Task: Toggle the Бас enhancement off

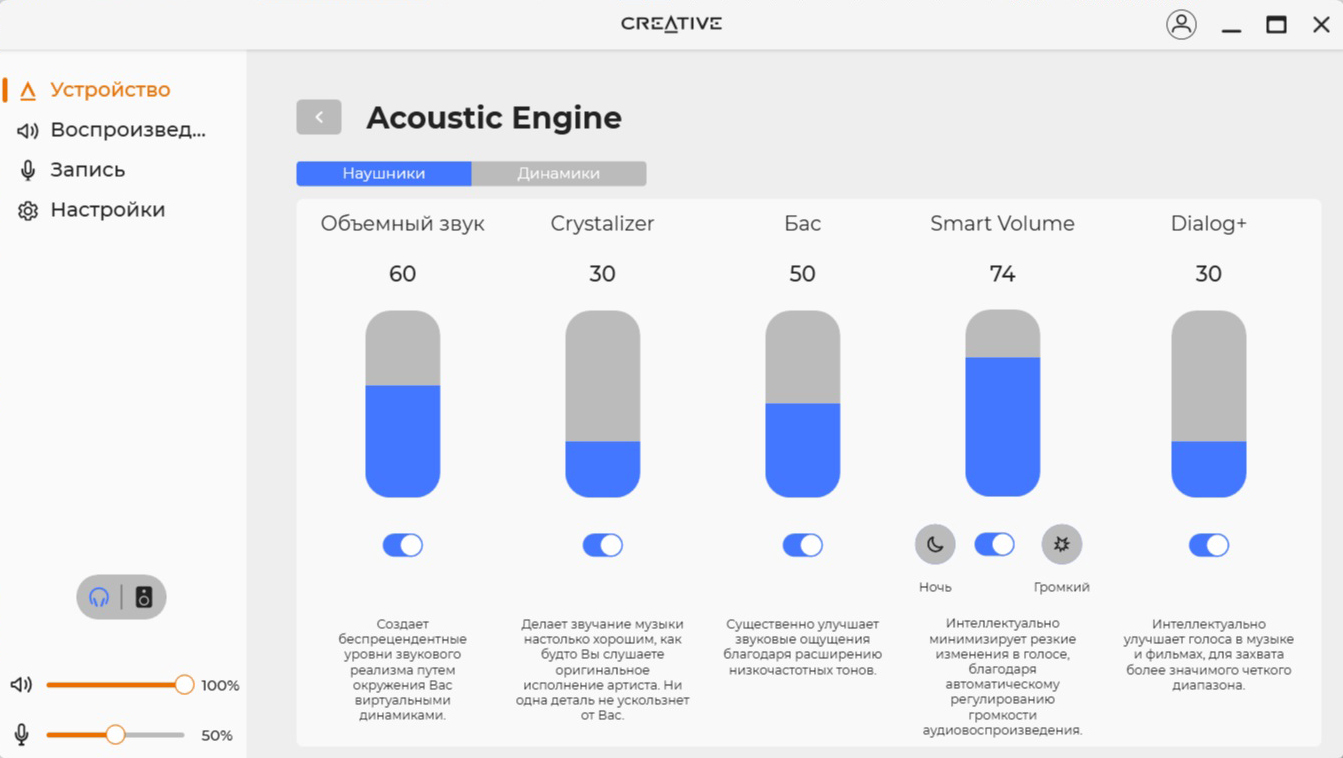Action: click(x=803, y=545)
